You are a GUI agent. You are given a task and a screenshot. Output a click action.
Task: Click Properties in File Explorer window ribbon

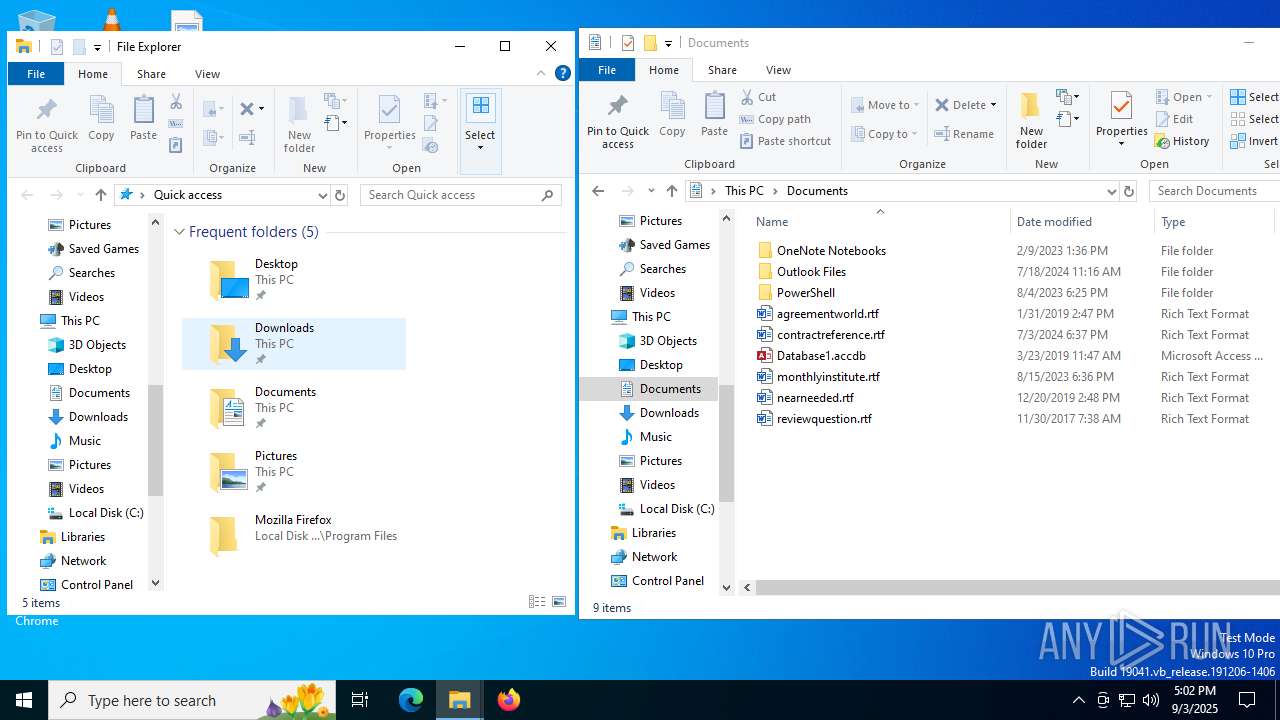tap(389, 123)
